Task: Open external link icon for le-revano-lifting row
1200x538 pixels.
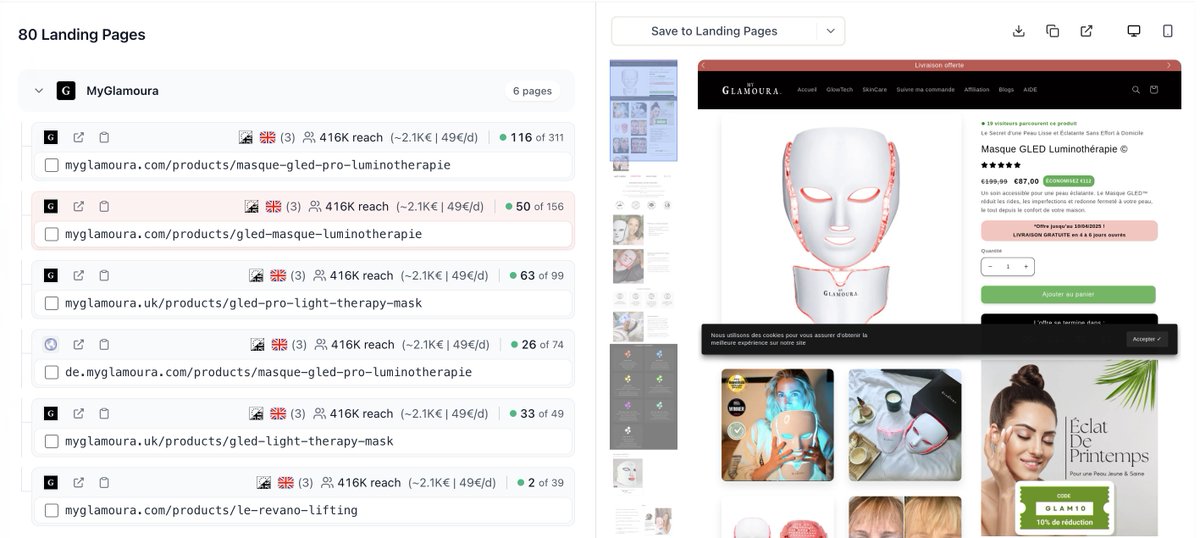Action: coord(79,482)
